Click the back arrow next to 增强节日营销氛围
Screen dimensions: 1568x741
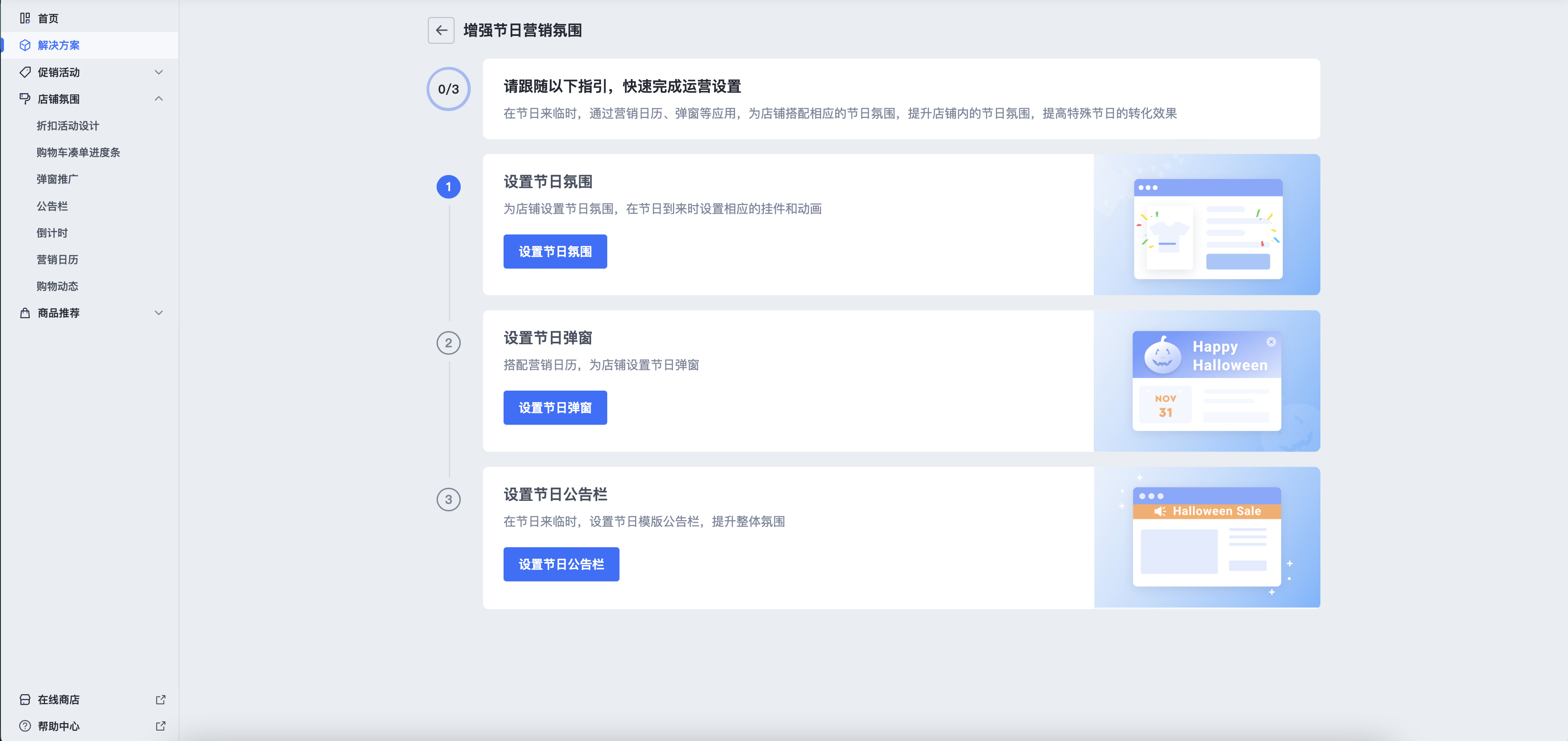point(441,31)
